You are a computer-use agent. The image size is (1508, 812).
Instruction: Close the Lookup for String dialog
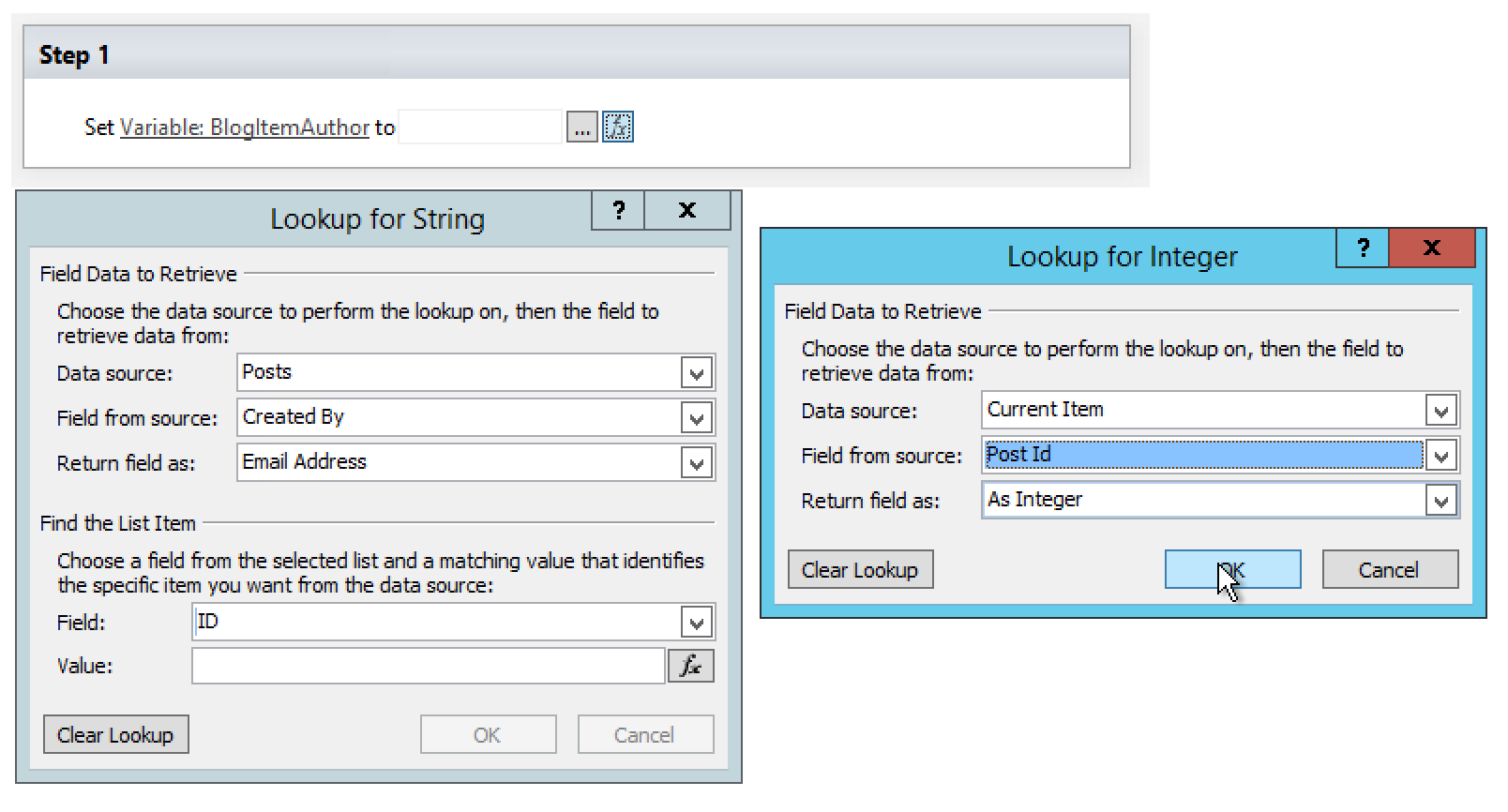pyautogui.click(x=686, y=210)
